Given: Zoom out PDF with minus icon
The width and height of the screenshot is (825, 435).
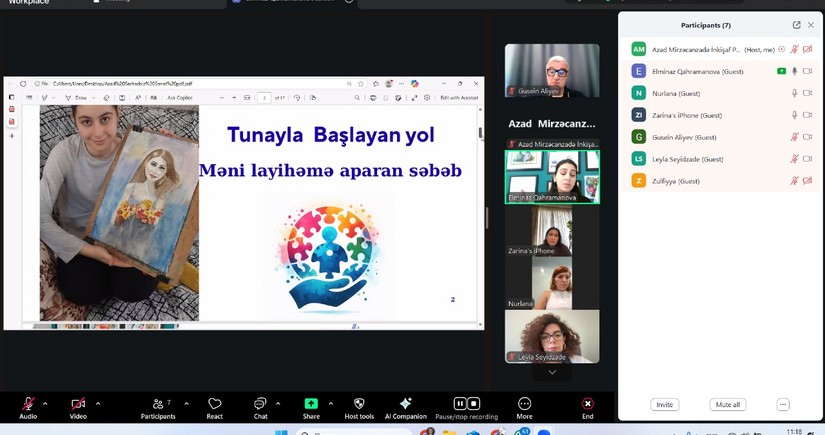Looking at the screenshot, I should coord(222,98).
